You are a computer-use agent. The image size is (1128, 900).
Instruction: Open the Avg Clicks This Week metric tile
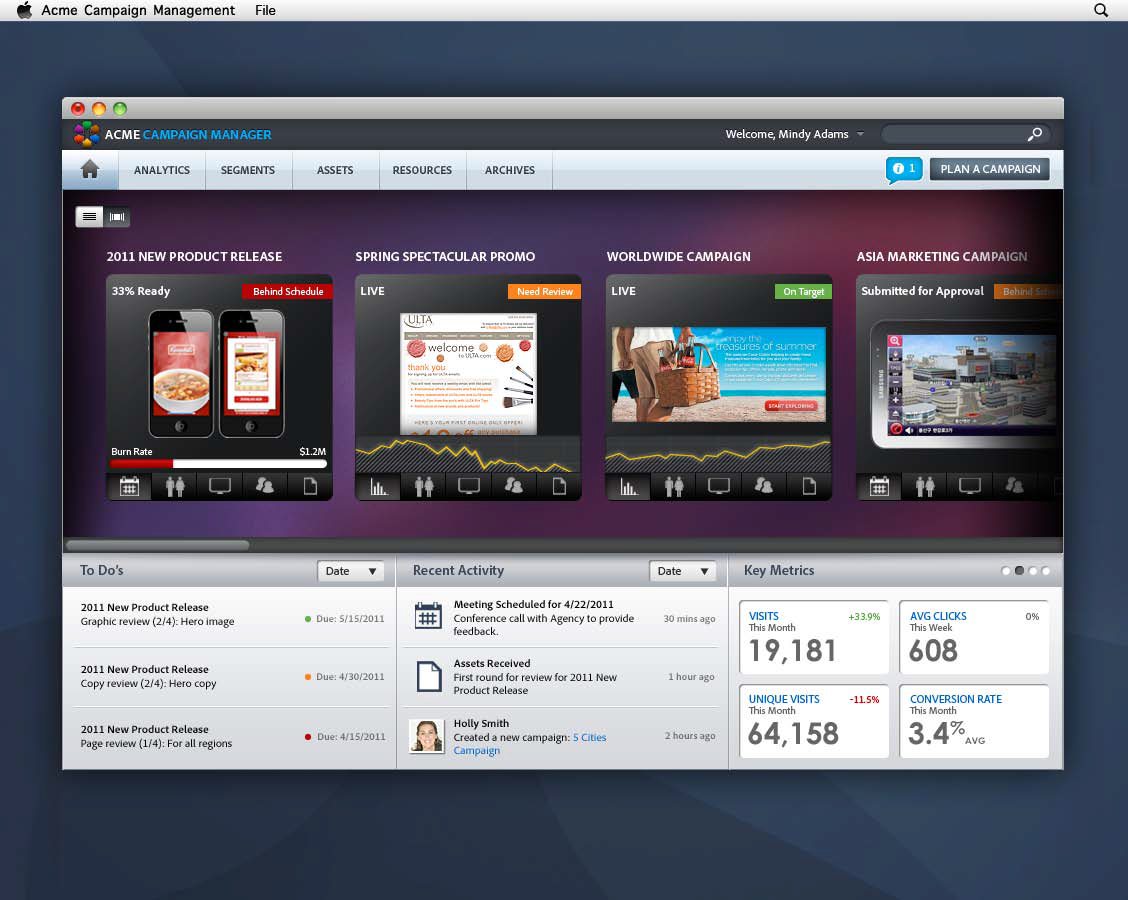(x=974, y=637)
